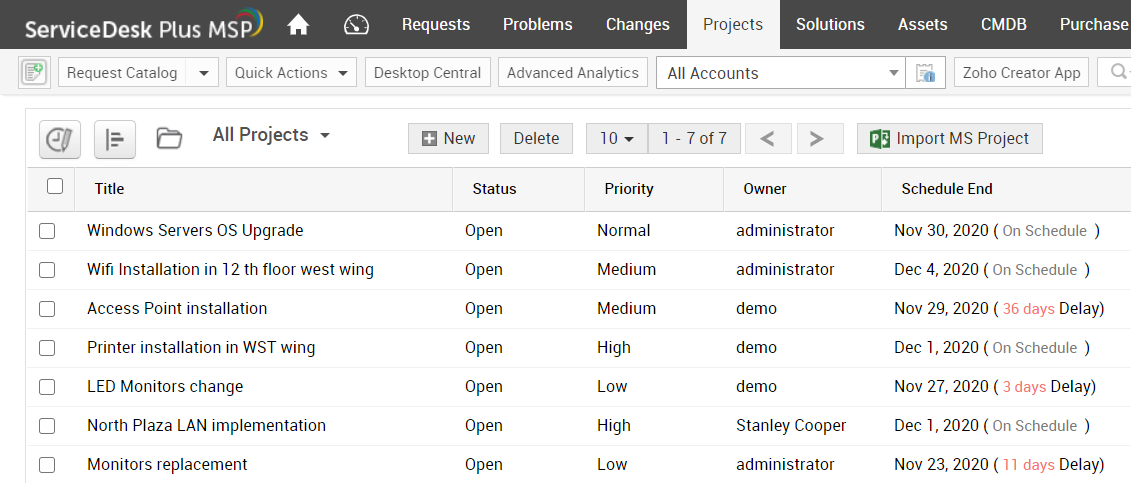Screen dimensions: 1131x483
Task: Open the Gantt chart view icon
Action: (115, 139)
